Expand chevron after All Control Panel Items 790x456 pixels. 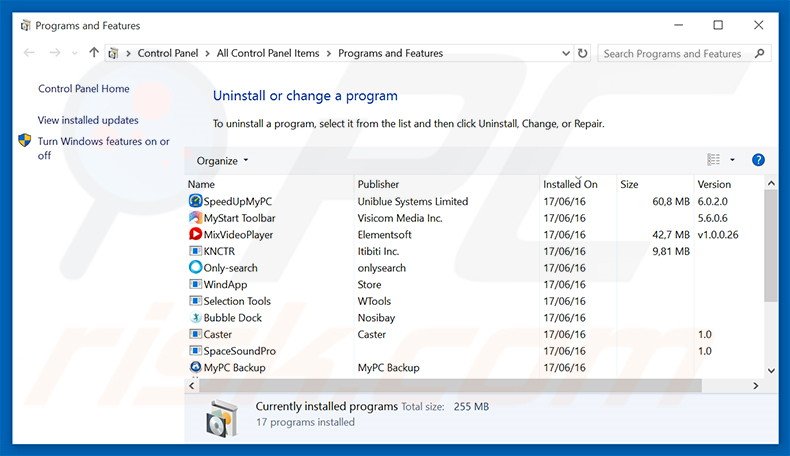click(x=328, y=53)
